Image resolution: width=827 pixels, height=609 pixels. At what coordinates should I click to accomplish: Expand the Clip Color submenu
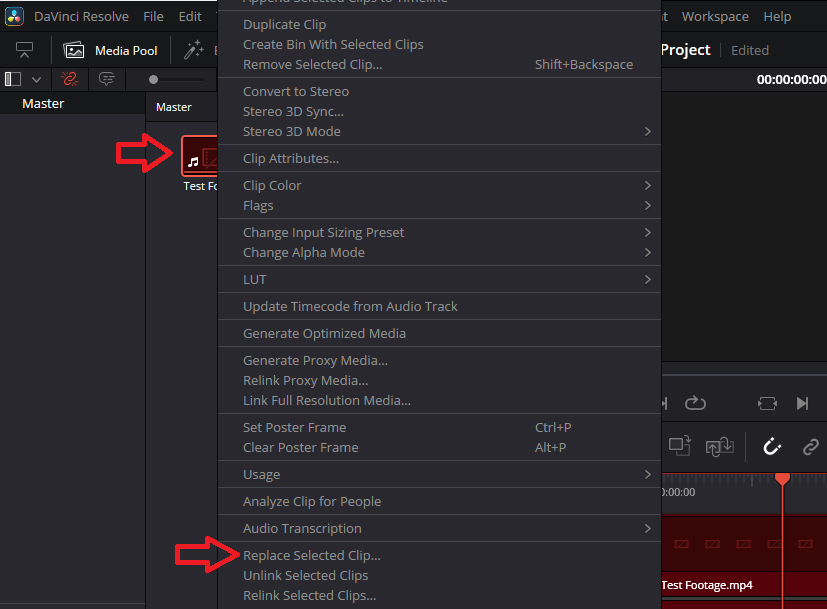[x=271, y=185]
